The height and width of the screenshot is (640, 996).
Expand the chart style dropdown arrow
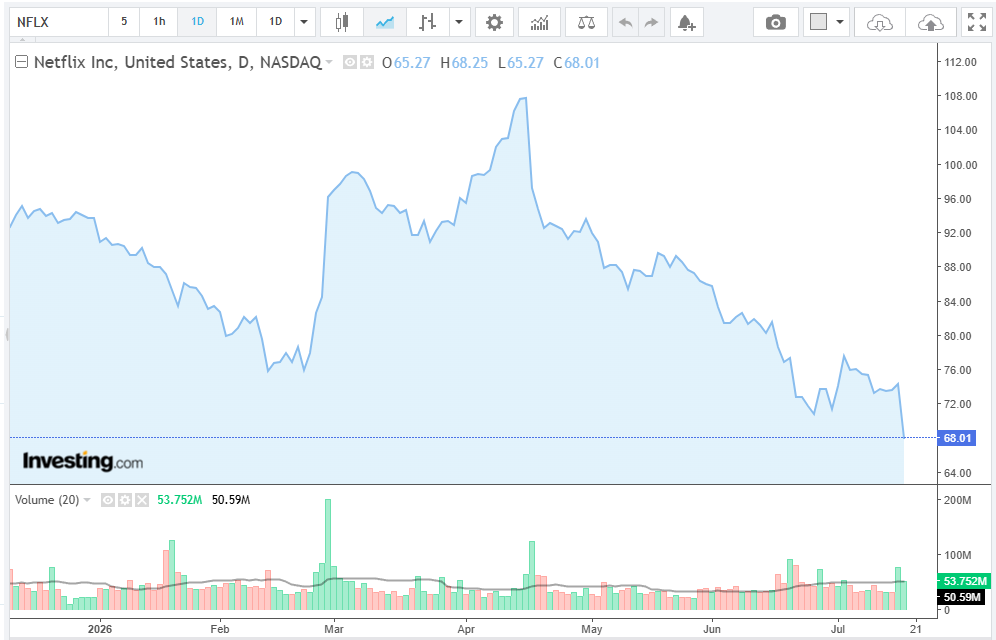[459, 22]
